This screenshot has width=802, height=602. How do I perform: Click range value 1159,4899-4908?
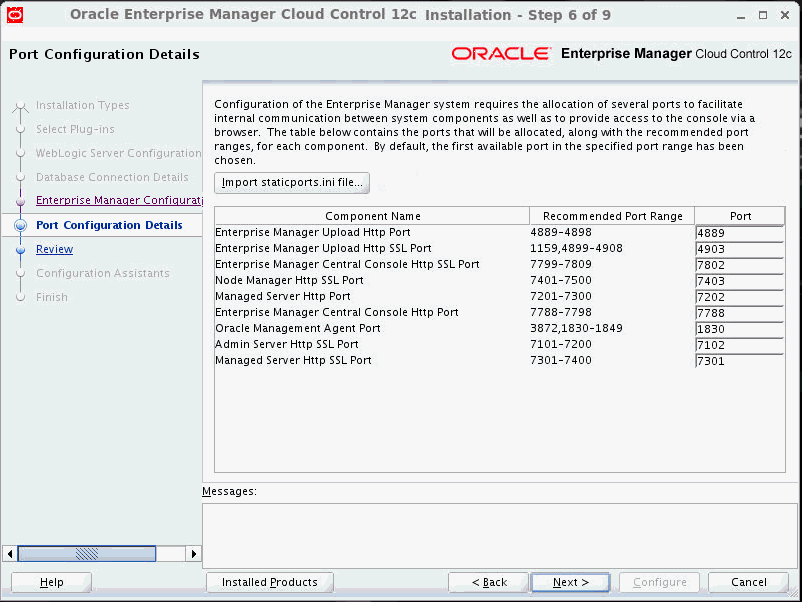coord(576,248)
